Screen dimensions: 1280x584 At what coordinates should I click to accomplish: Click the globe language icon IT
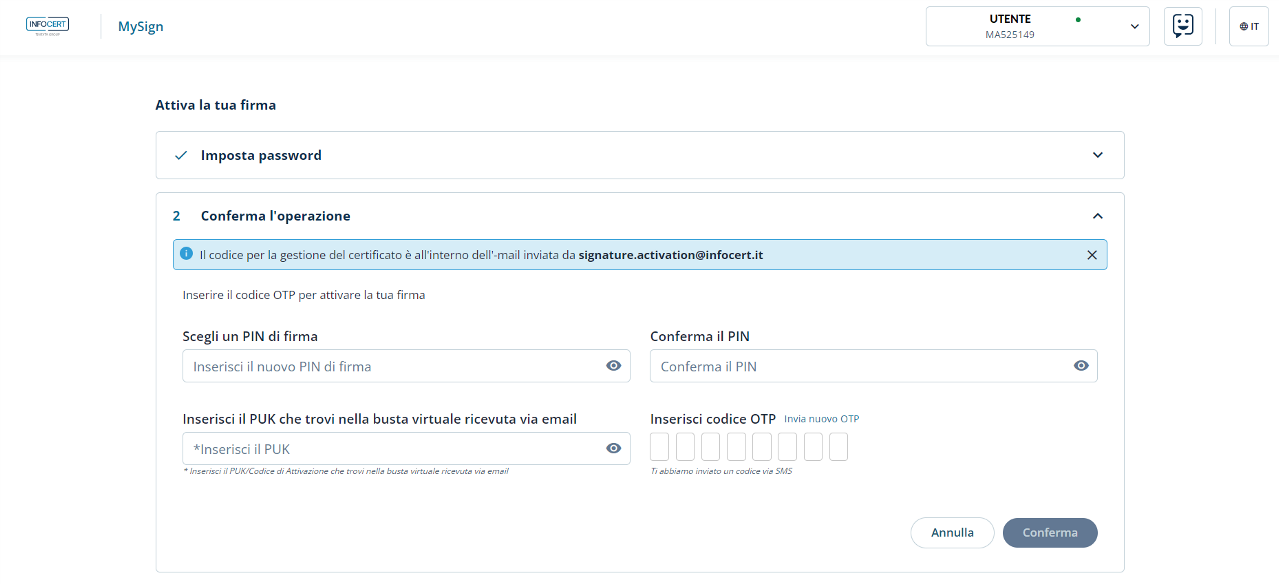click(1248, 26)
